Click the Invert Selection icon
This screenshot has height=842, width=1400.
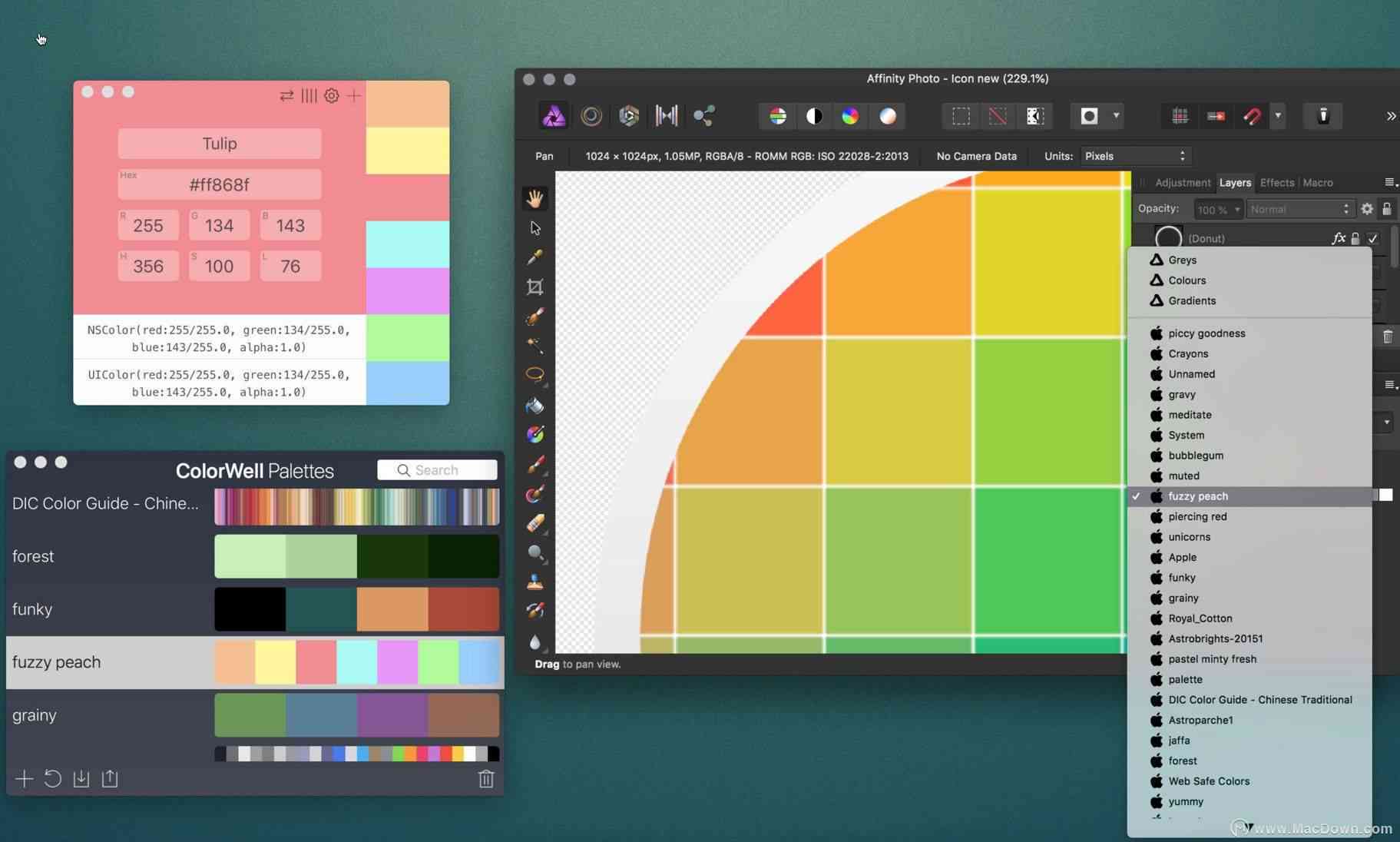[1035, 116]
